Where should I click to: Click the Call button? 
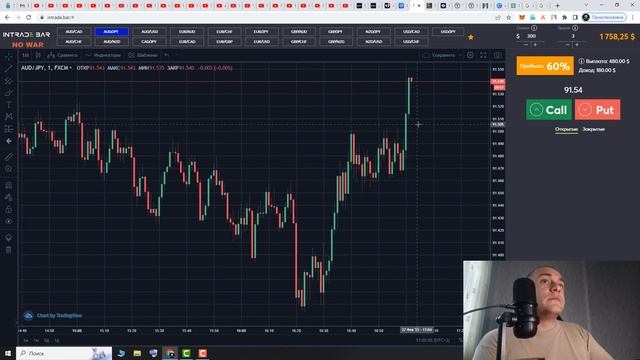(549, 110)
